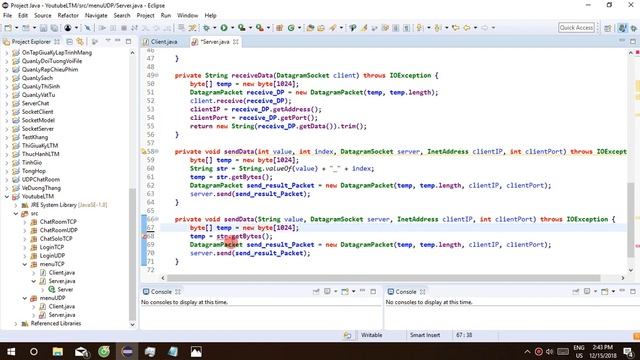This screenshot has width=640, height=360.
Task: Expand the LoginUDP package
Action: point(24,256)
